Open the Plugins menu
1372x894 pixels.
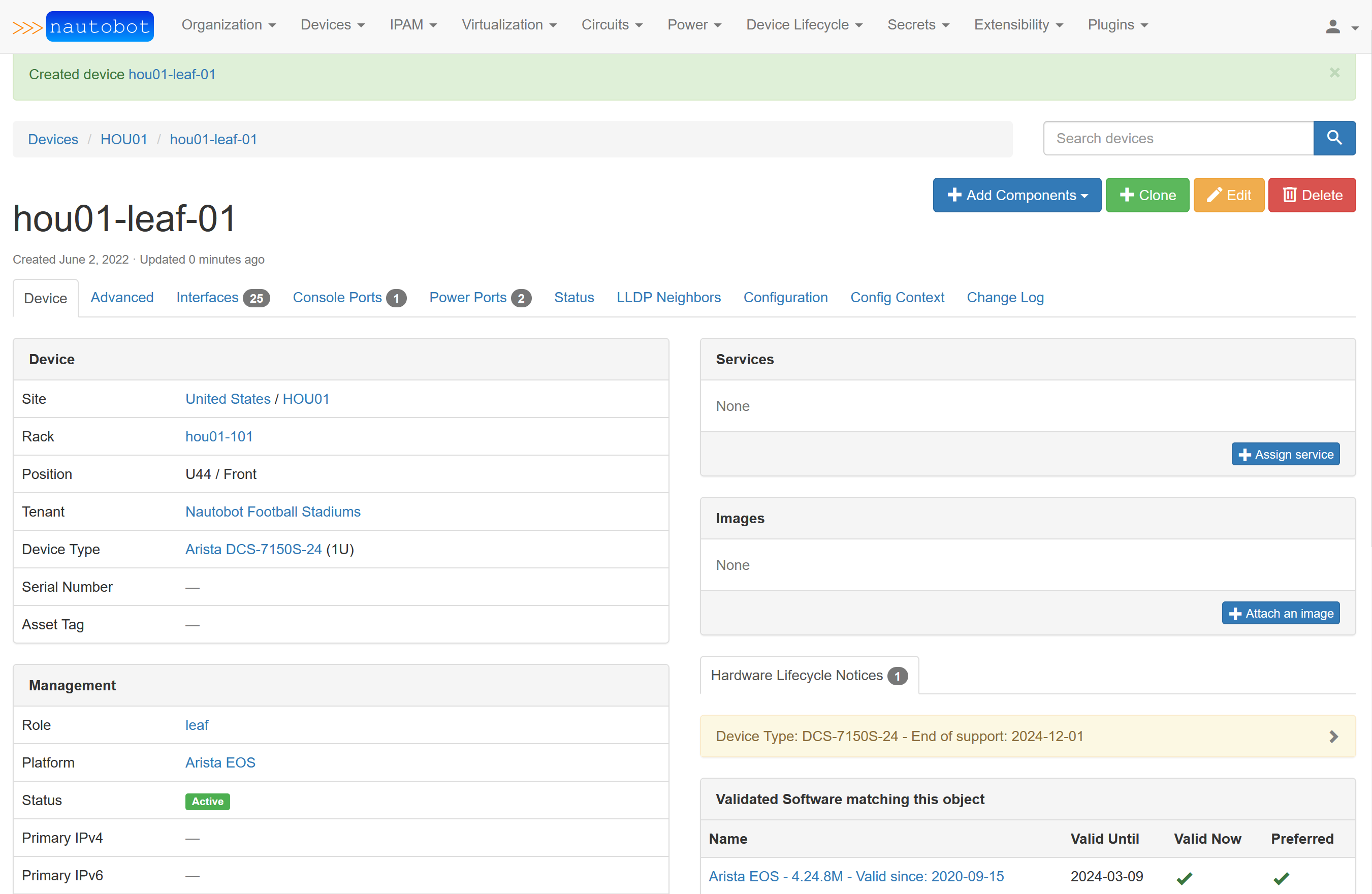coord(1117,25)
